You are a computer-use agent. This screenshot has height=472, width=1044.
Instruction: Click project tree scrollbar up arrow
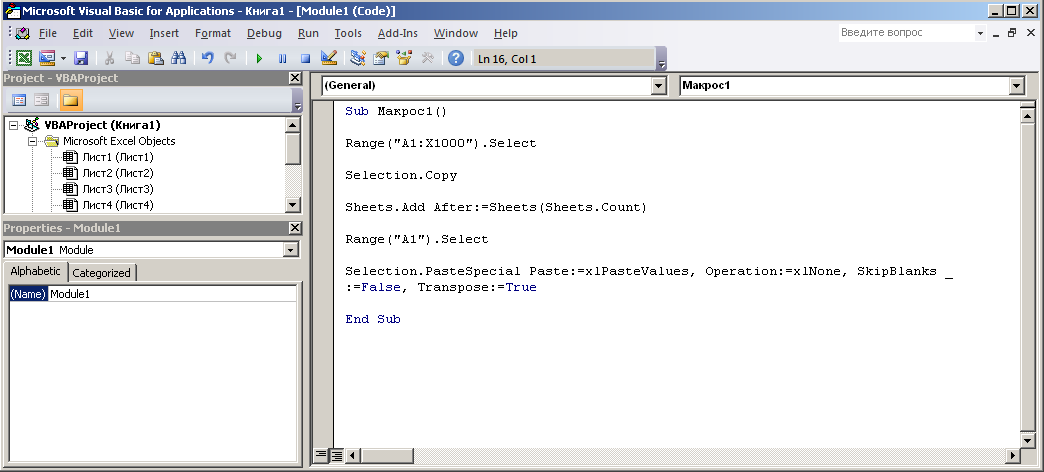292,124
